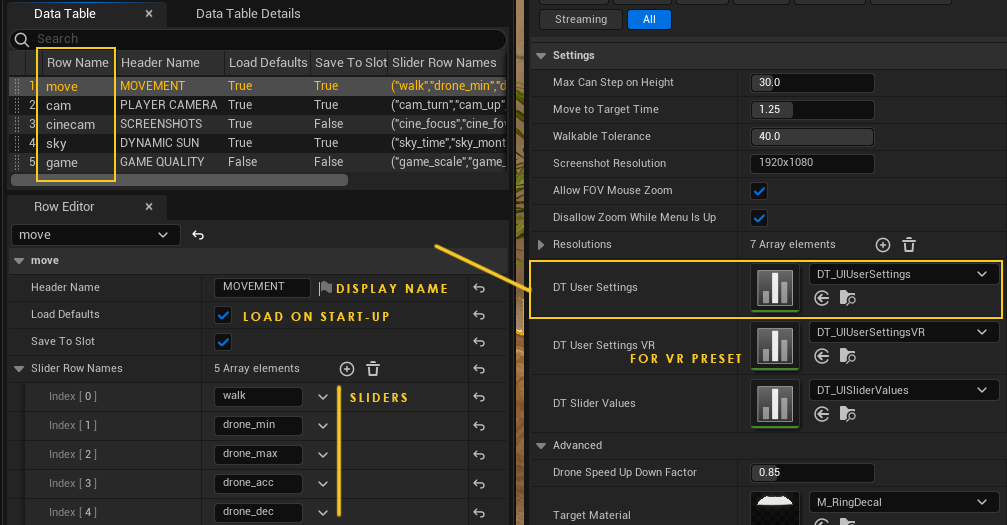
Task: Collapse the Settings section
Action: point(541,56)
